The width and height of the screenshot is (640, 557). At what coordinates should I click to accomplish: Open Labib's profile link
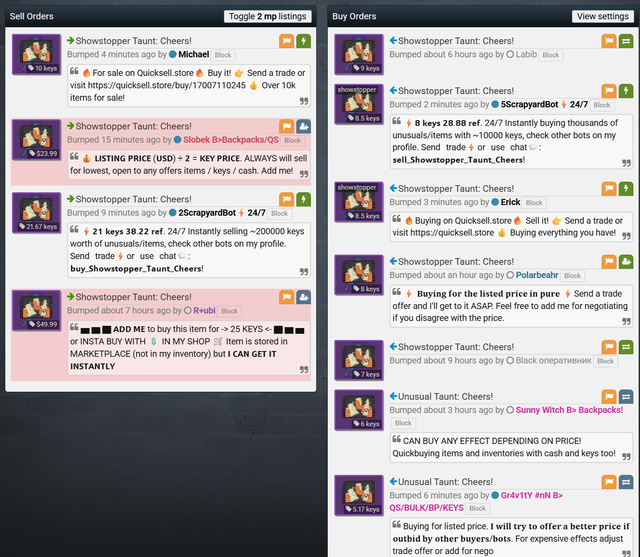point(526,55)
